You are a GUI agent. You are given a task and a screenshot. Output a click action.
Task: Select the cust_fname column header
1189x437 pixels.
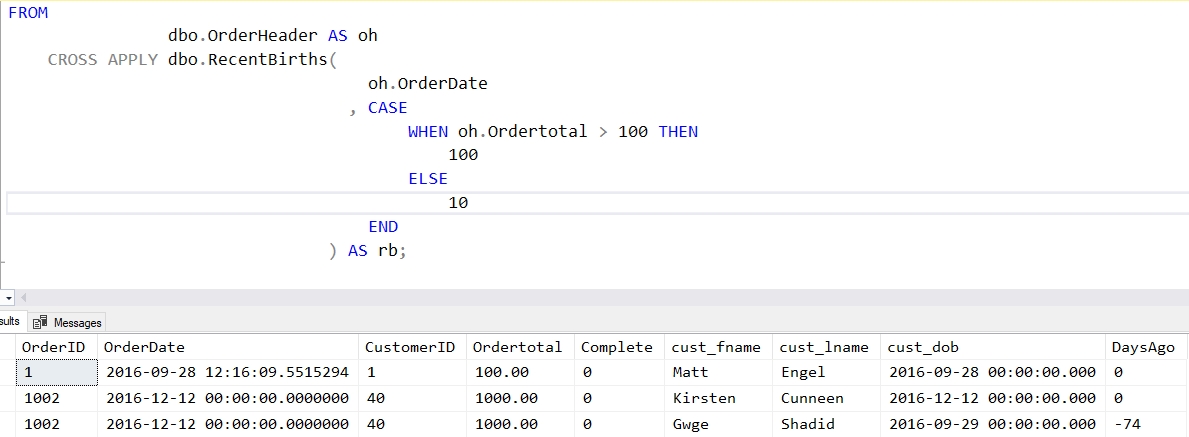pyautogui.click(x=718, y=347)
